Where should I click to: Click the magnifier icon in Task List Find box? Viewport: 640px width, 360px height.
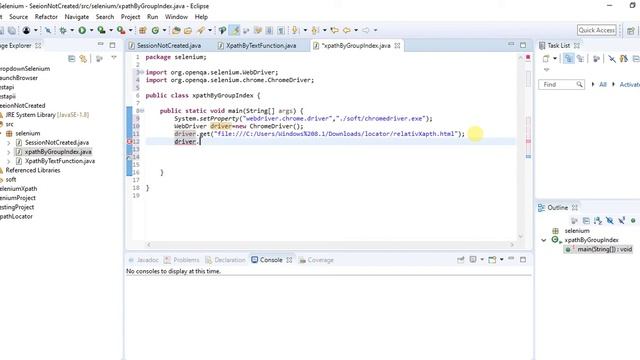pyautogui.click(x=579, y=84)
